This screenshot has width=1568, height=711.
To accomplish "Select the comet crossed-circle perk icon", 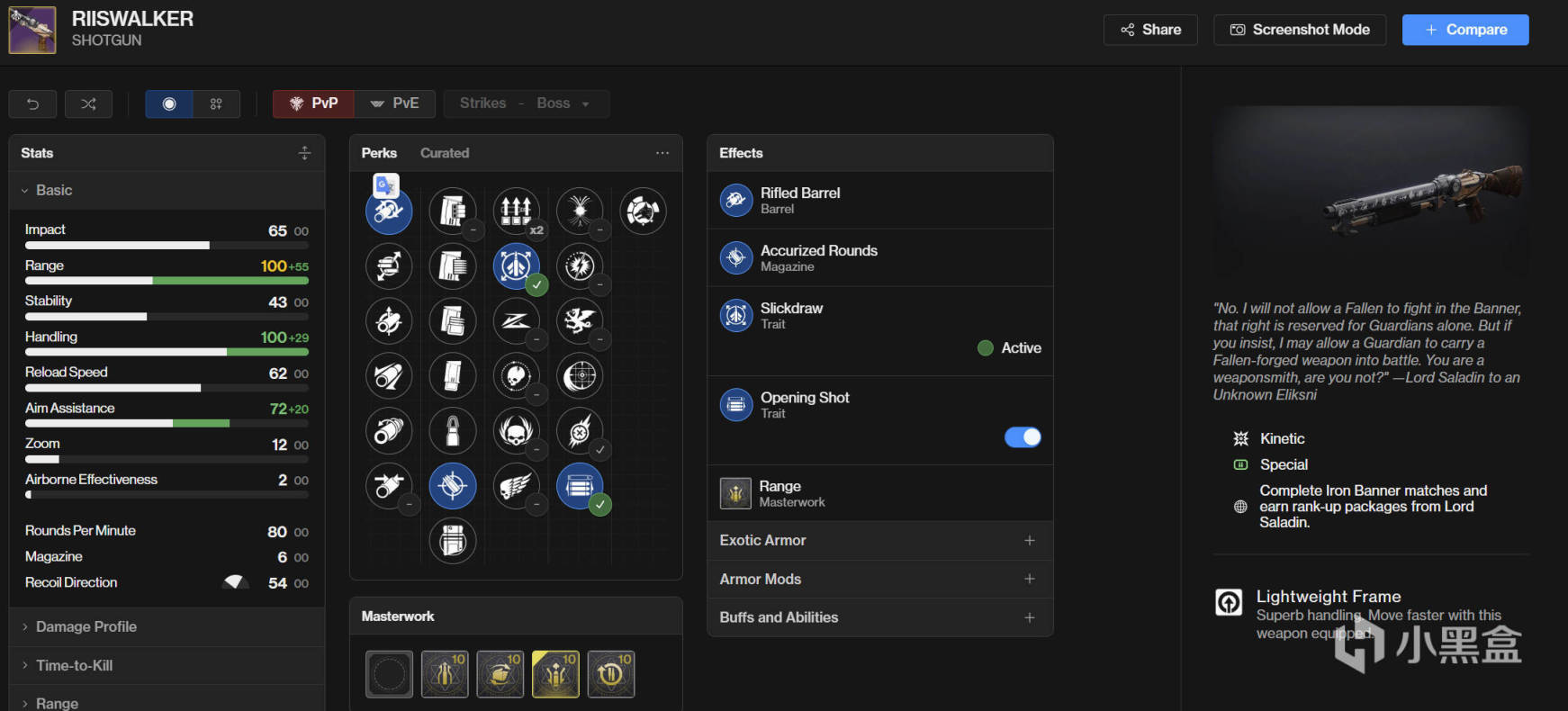I will (x=580, y=431).
